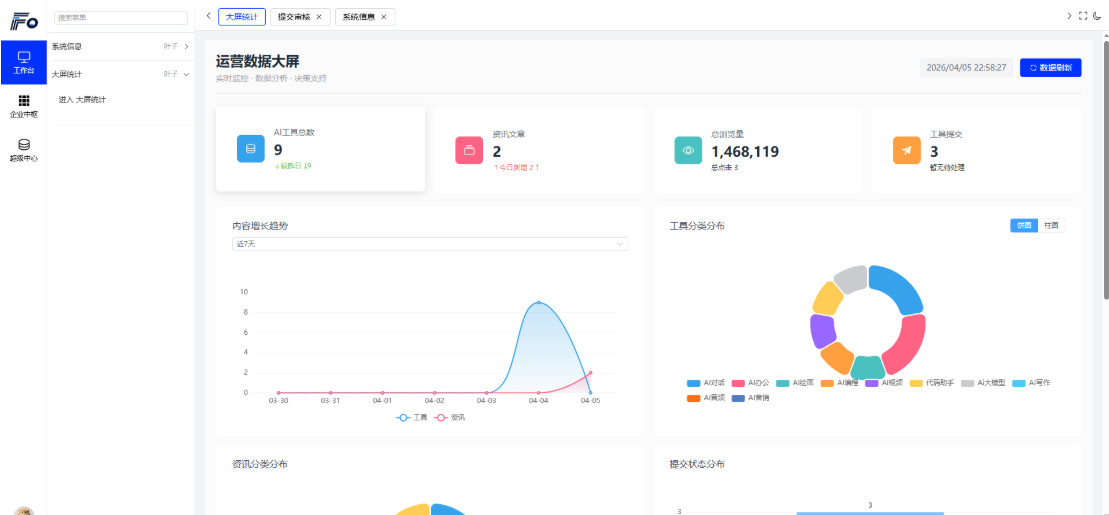
Task: Click the 搜索菜单 search input field
Action: click(121, 17)
